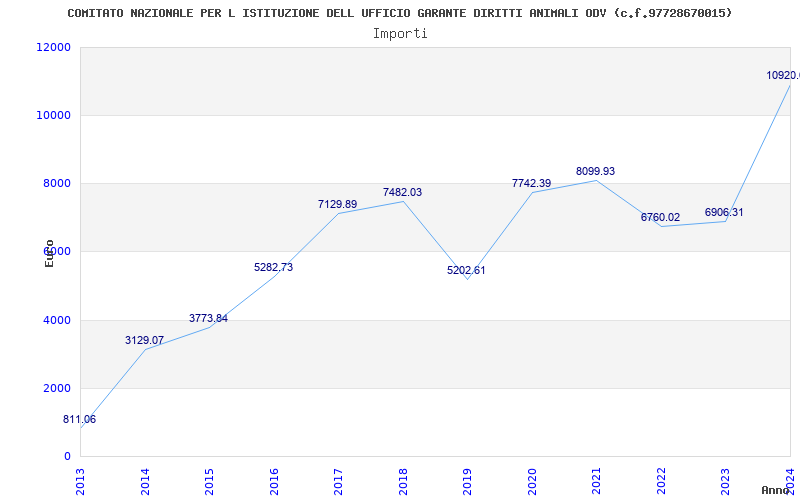
Task: Click the 2020 x-axis year label
Action: 532,481
